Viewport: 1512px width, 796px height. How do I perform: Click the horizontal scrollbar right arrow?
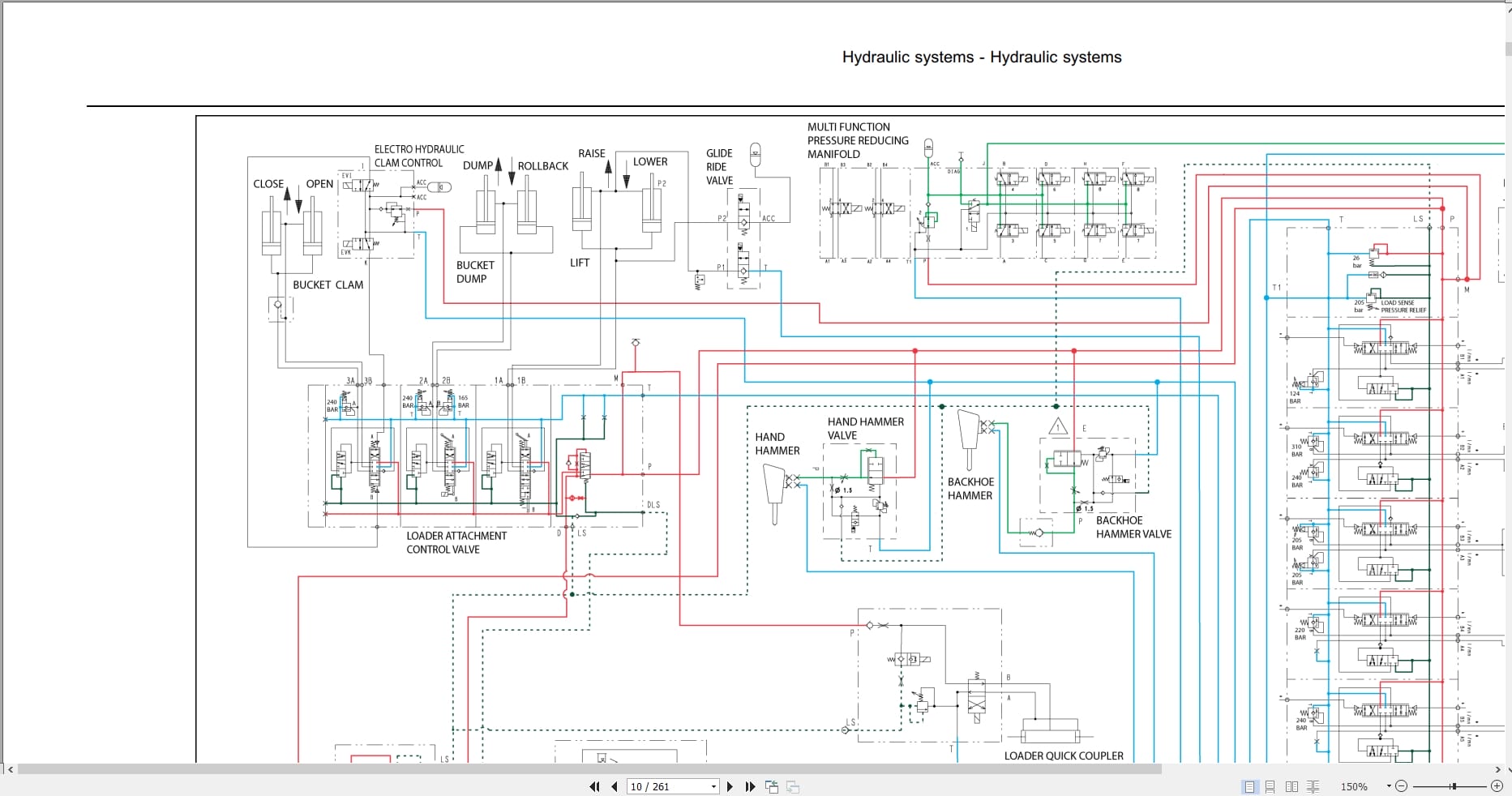[1497, 769]
